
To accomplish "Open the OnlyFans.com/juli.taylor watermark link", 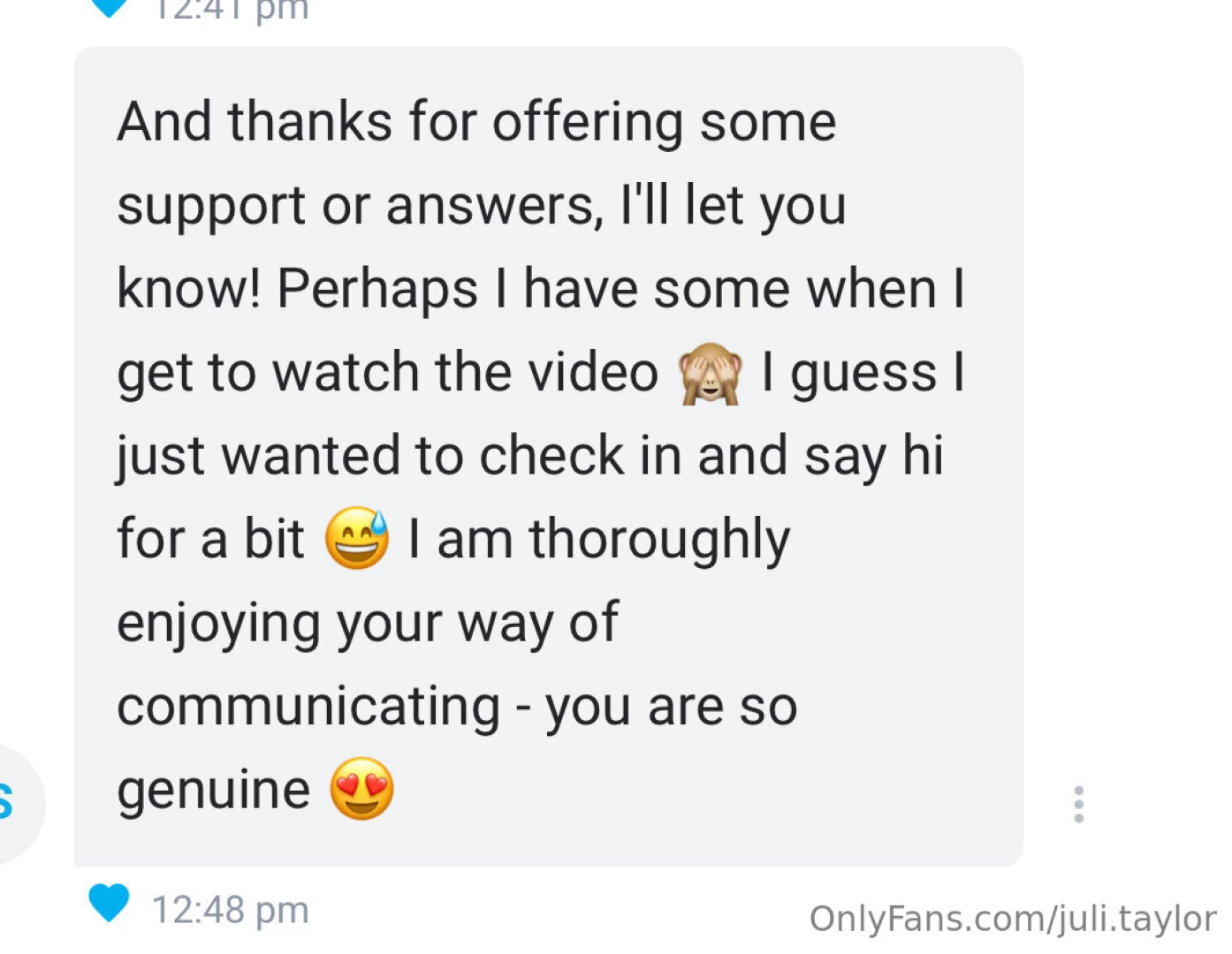I will click(1013, 919).
